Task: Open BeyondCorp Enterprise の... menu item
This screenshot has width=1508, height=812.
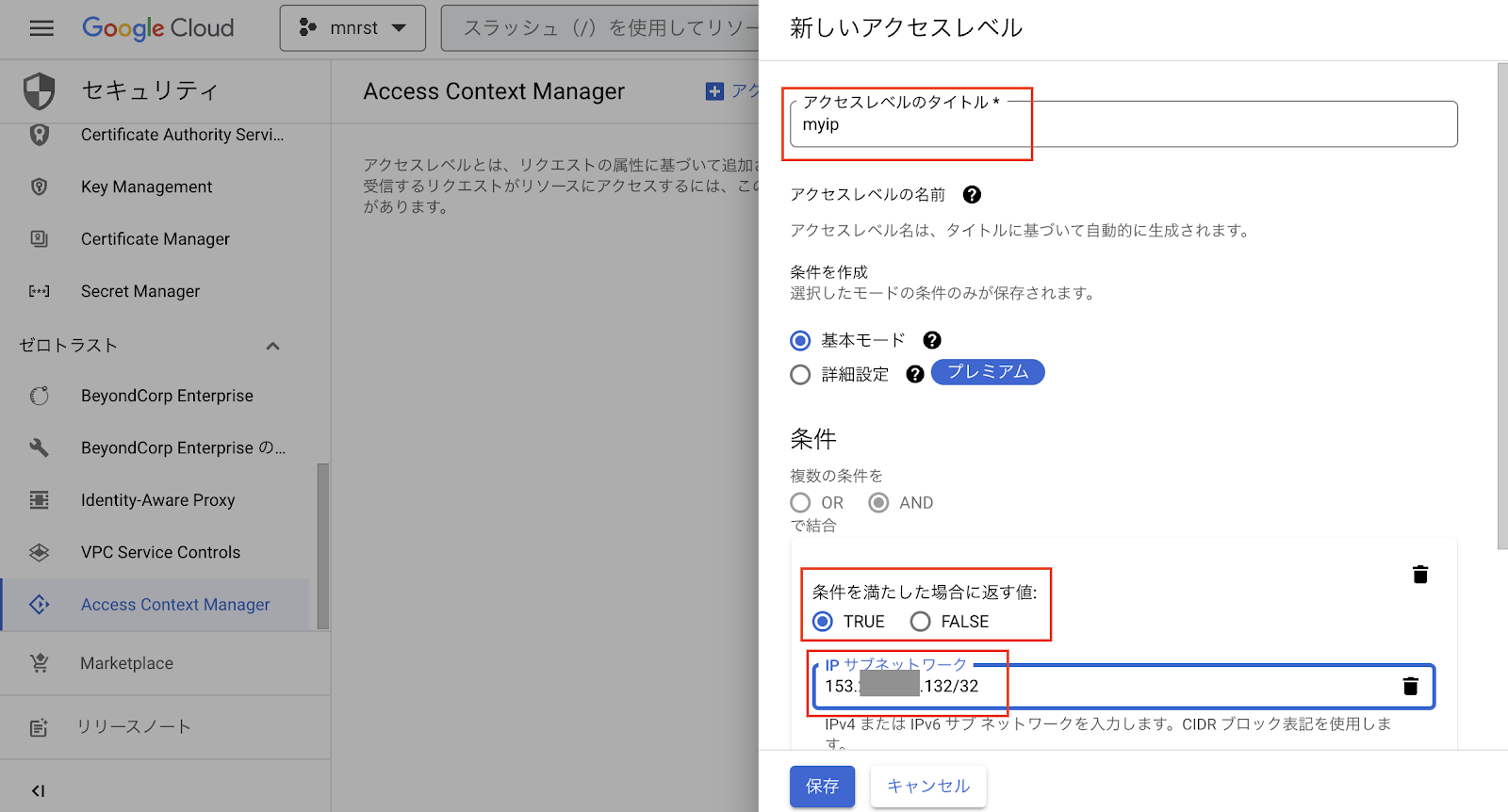Action: coord(183,447)
